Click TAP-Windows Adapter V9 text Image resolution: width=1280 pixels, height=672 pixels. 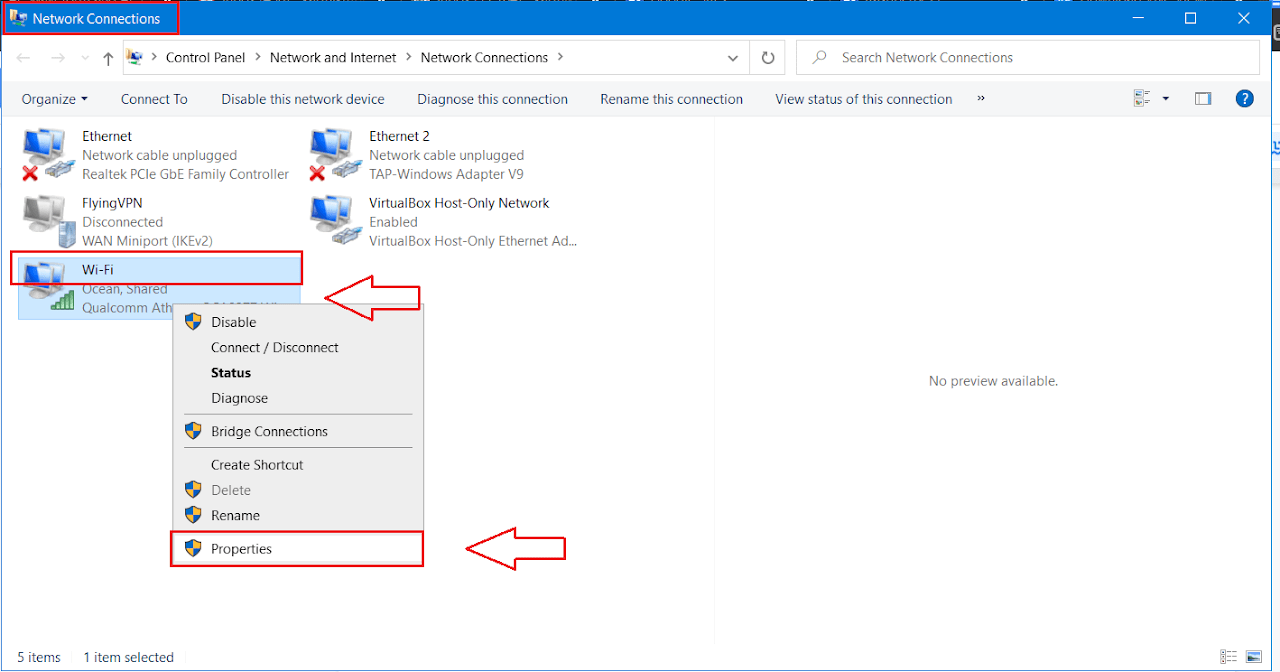[x=446, y=174]
